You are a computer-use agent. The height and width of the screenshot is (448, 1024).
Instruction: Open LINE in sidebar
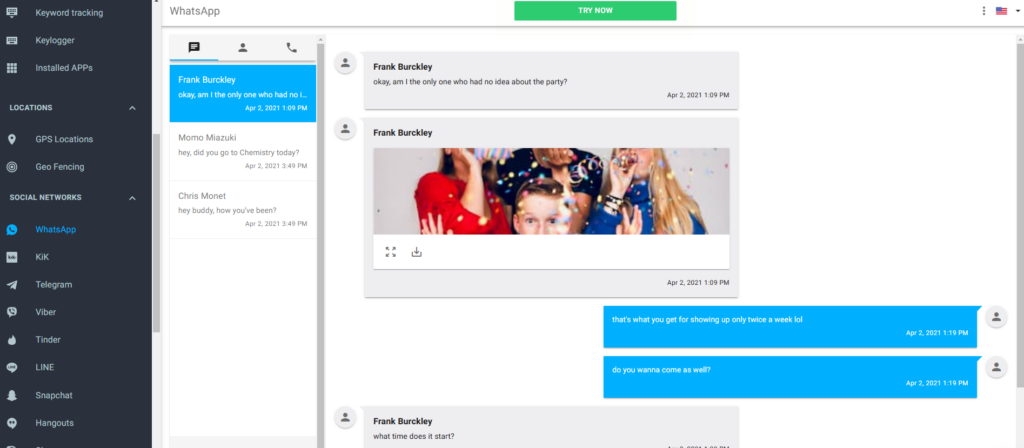[44, 368]
